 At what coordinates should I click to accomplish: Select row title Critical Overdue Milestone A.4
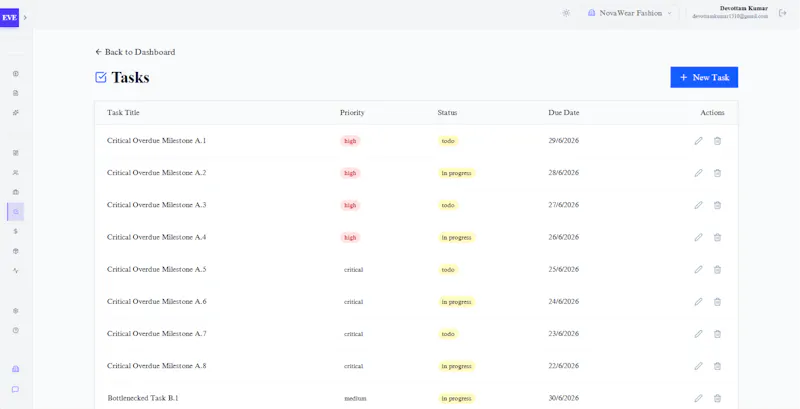coord(157,237)
